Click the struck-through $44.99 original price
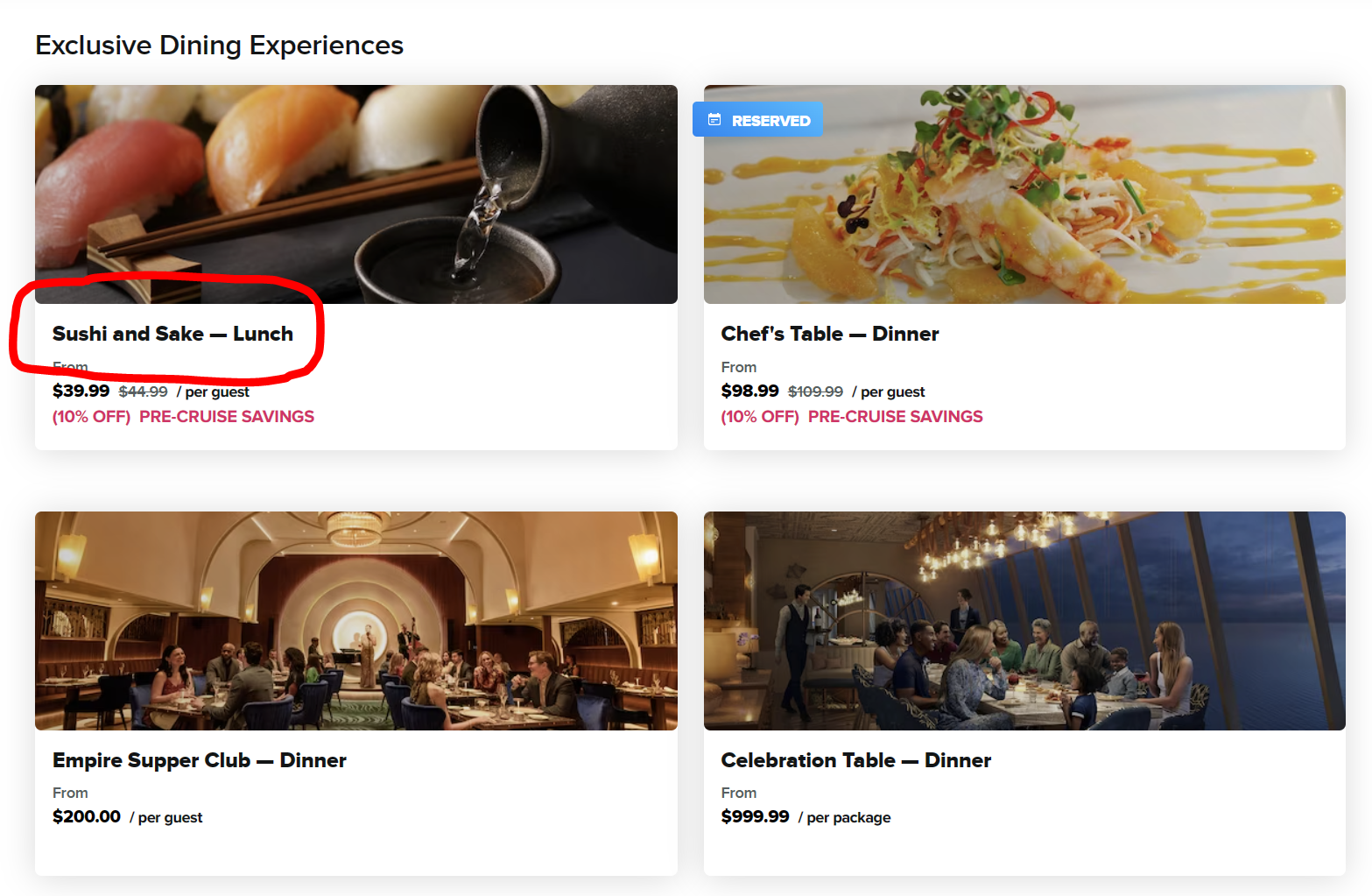Screen dimensions: 1372x896 (x=143, y=392)
